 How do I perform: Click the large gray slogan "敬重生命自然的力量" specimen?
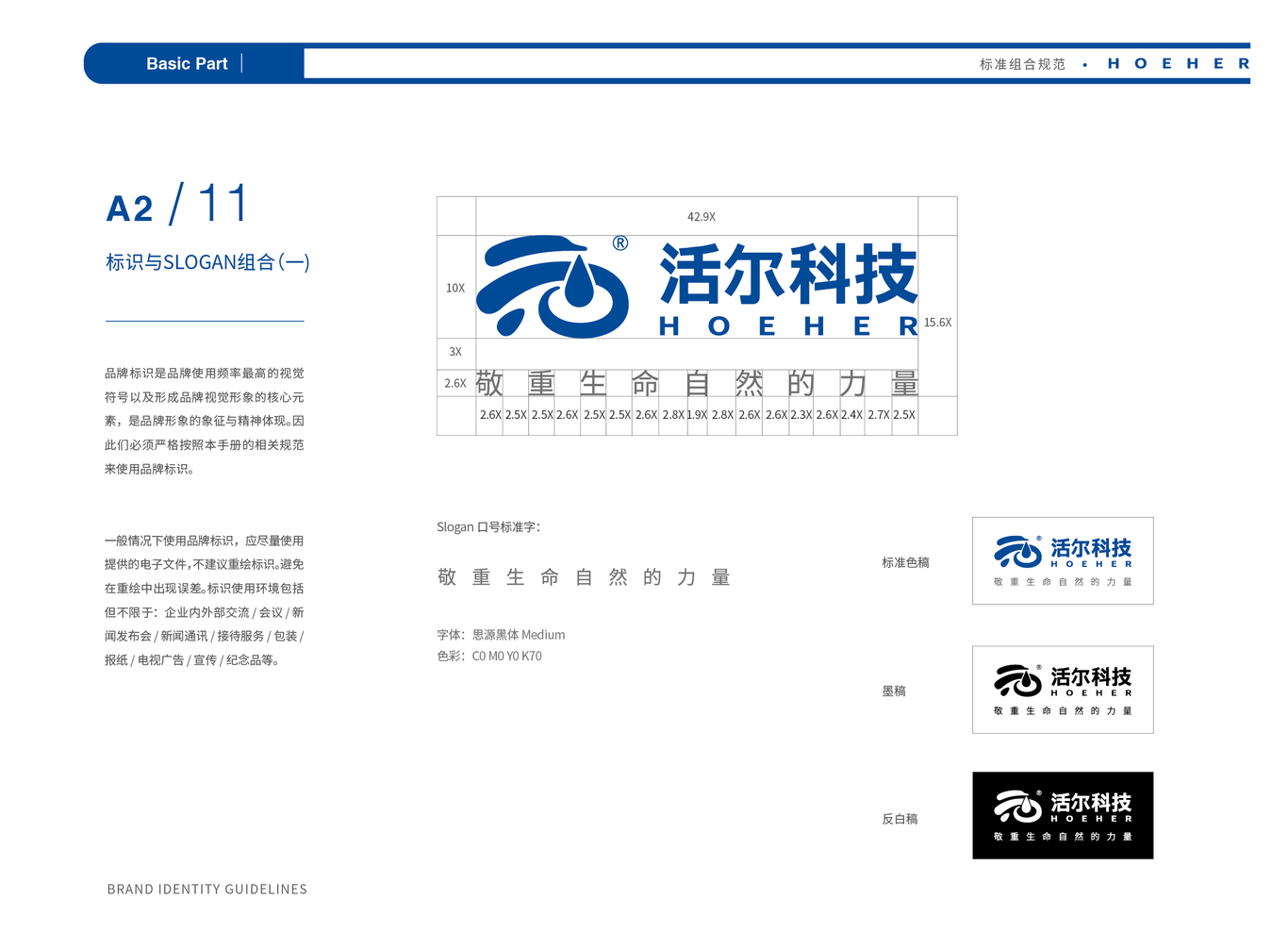(585, 577)
